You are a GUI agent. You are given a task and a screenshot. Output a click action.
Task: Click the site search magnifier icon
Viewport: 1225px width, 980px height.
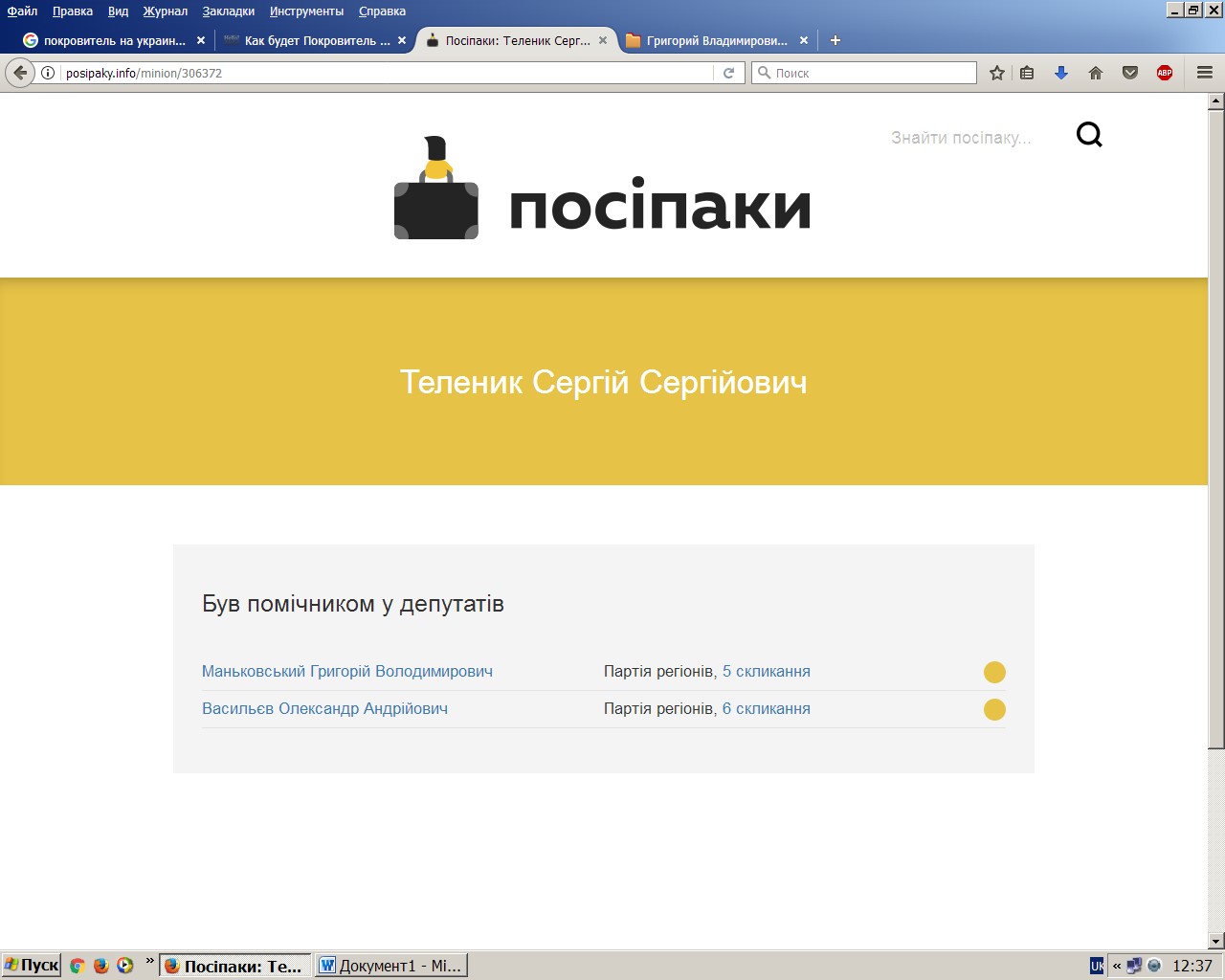click(1089, 135)
